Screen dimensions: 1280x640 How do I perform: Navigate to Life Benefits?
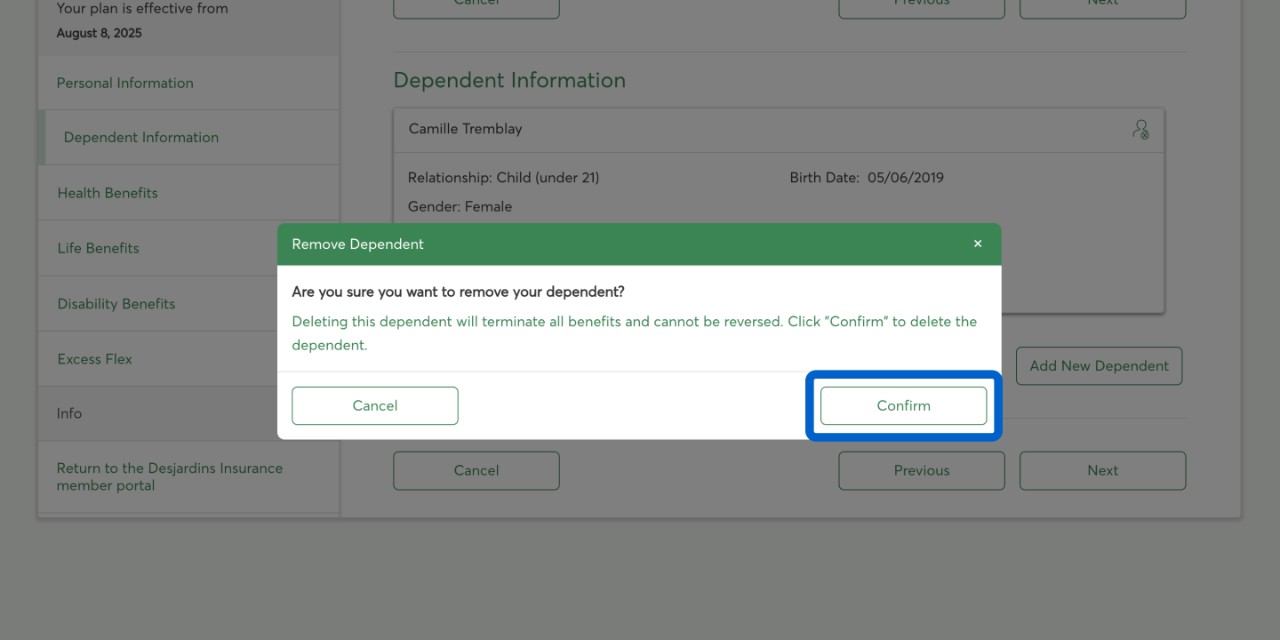point(98,248)
